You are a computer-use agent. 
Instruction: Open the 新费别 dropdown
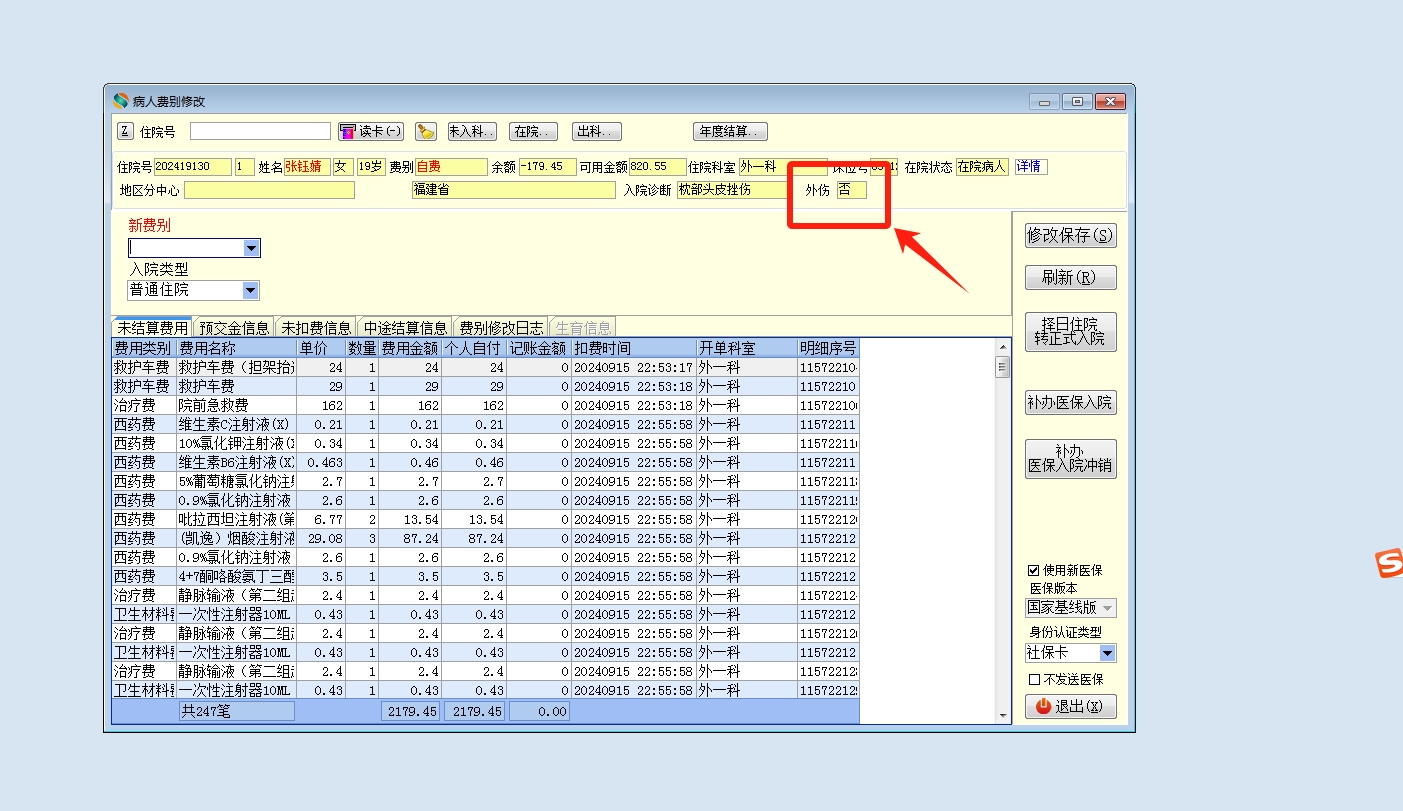point(251,248)
